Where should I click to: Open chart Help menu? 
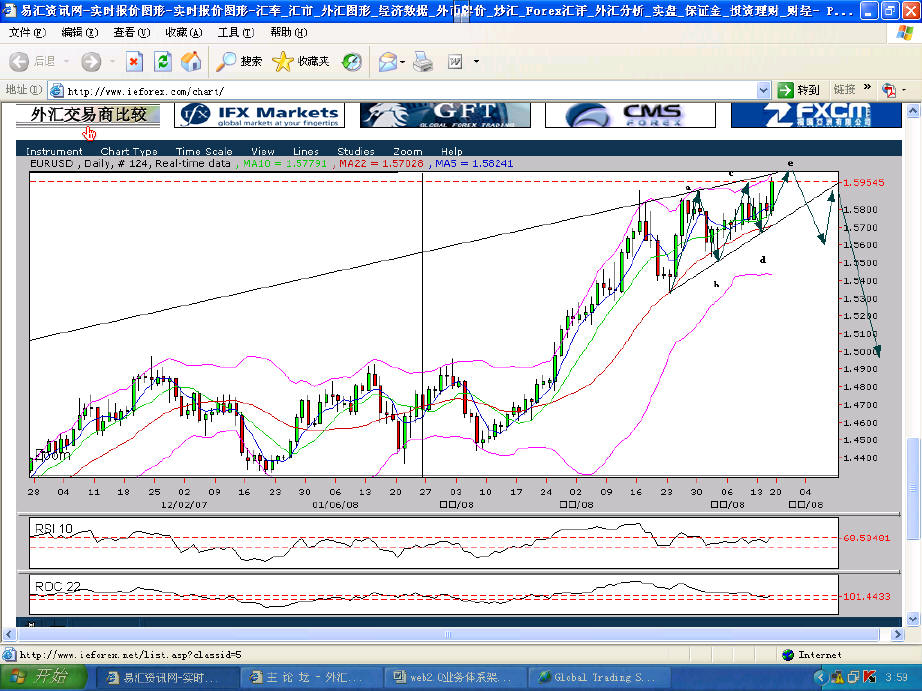click(x=452, y=151)
